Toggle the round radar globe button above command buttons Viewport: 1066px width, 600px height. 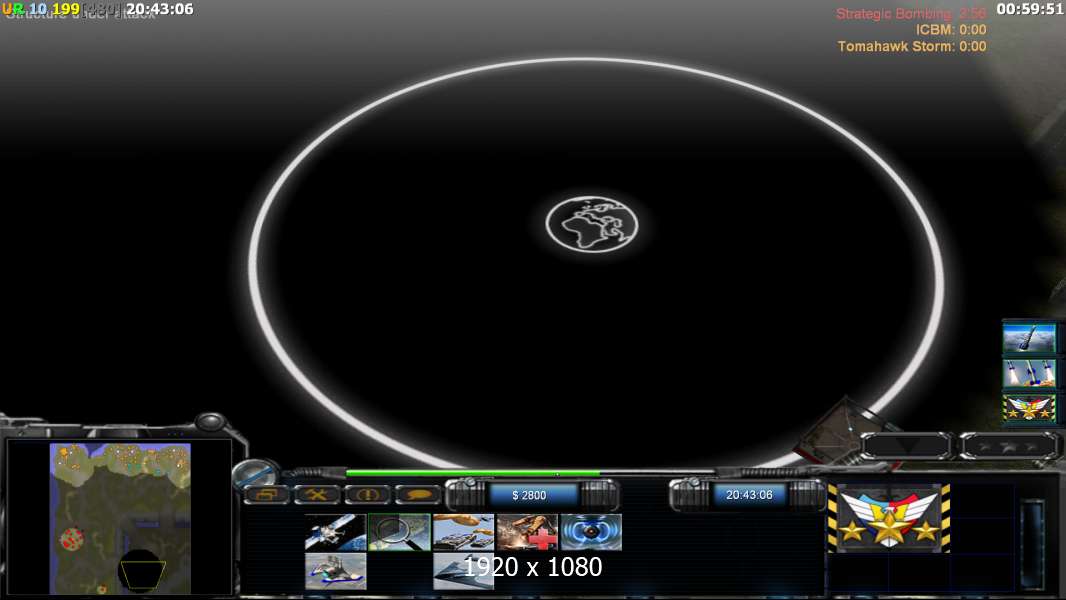tap(255, 472)
